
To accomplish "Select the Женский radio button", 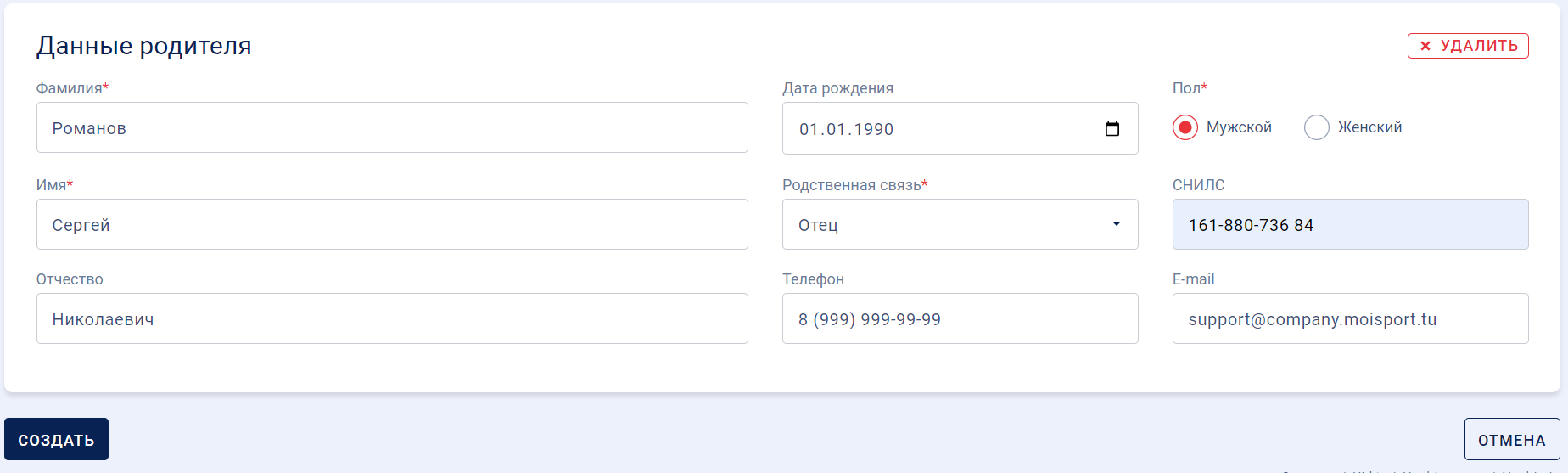I will pos(1317,127).
